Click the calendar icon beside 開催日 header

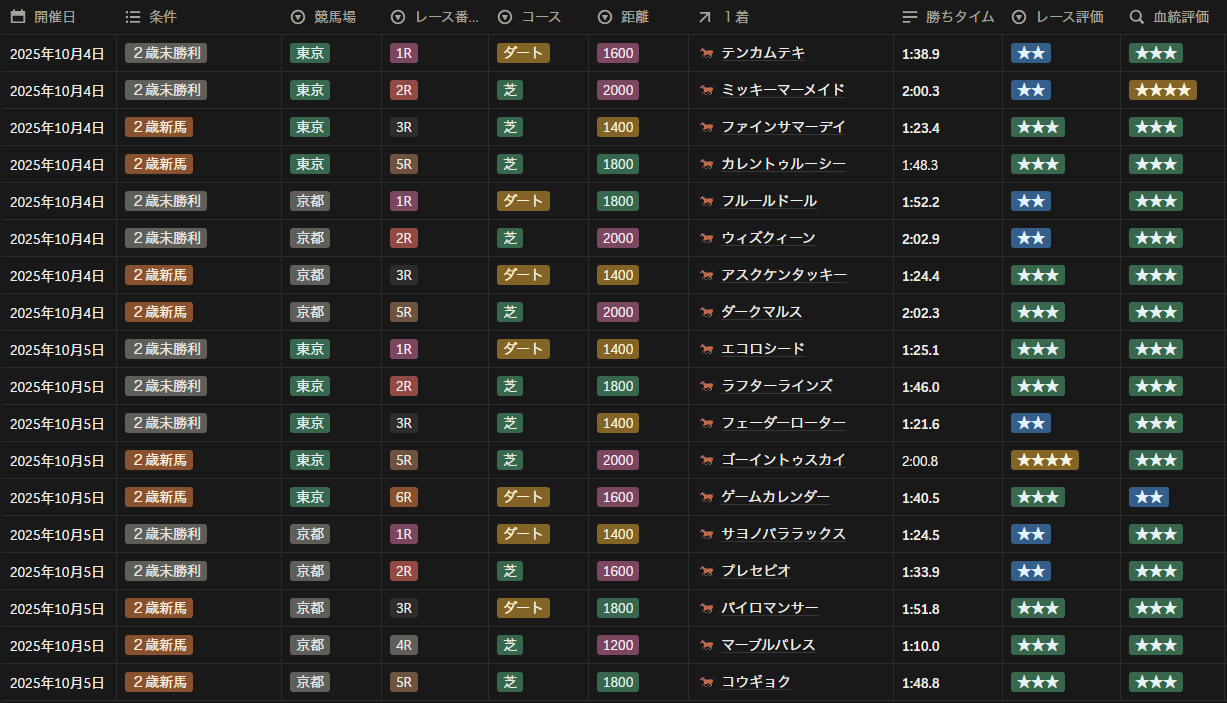coord(18,17)
